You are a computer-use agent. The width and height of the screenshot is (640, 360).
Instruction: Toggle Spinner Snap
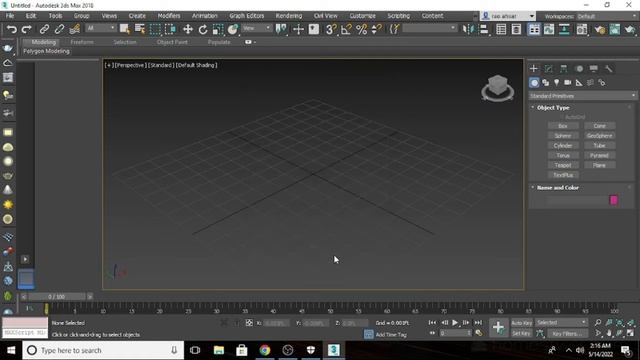pyautogui.click(x=376, y=29)
